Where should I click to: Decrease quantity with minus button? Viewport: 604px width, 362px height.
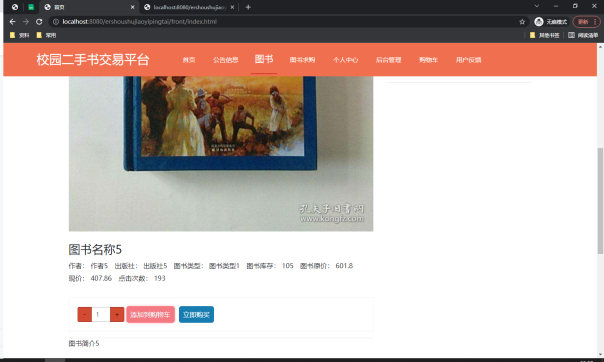(84, 315)
